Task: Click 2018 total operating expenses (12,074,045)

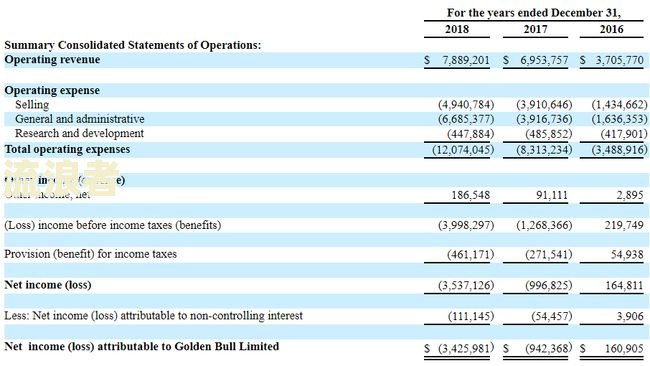Action: (x=463, y=150)
